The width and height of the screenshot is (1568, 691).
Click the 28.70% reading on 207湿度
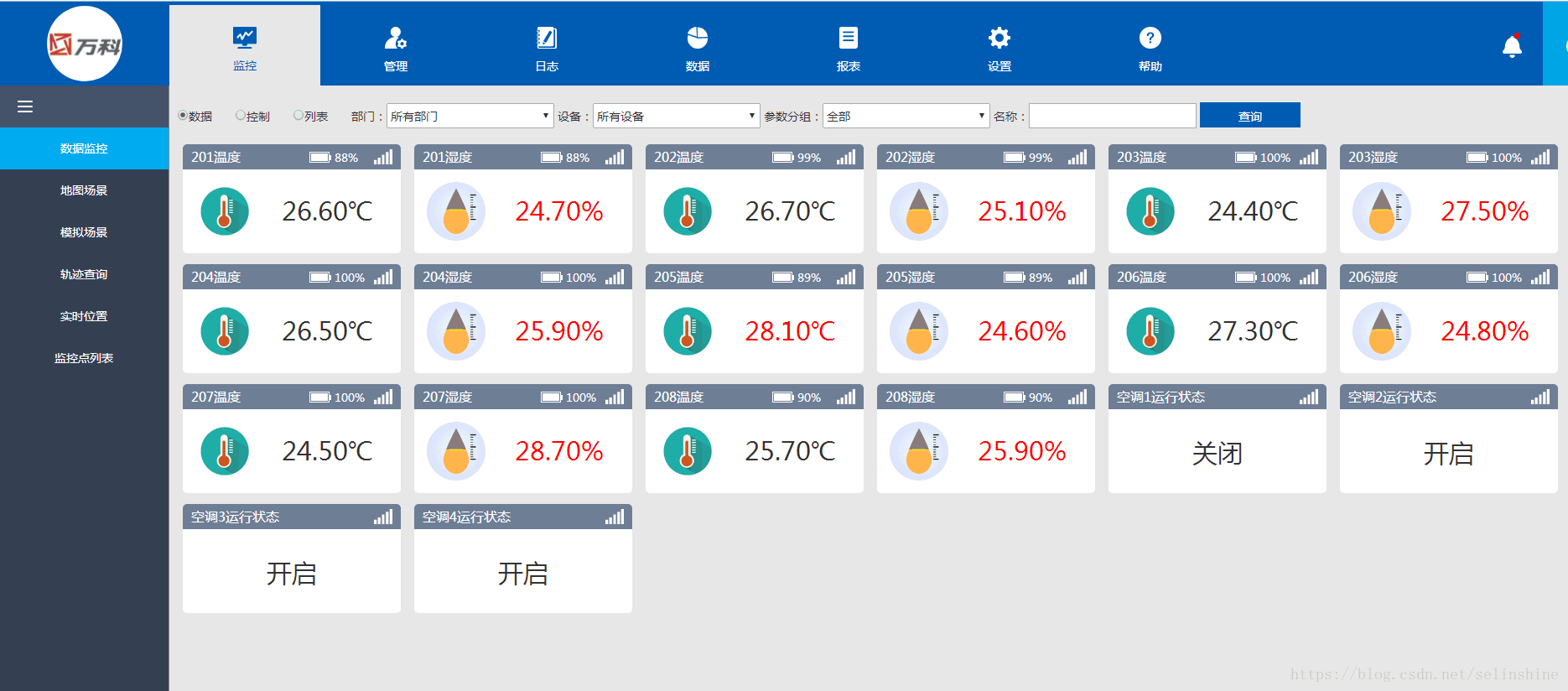(559, 451)
